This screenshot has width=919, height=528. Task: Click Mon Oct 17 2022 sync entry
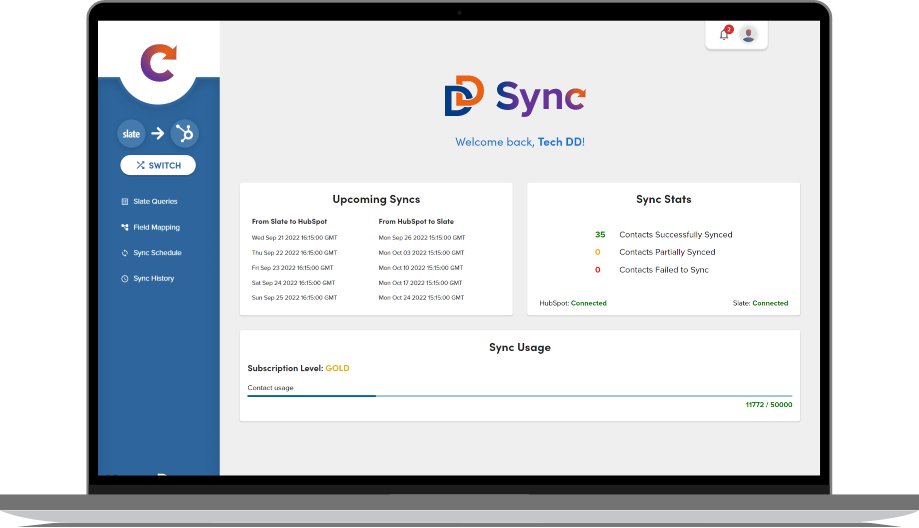coord(420,283)
